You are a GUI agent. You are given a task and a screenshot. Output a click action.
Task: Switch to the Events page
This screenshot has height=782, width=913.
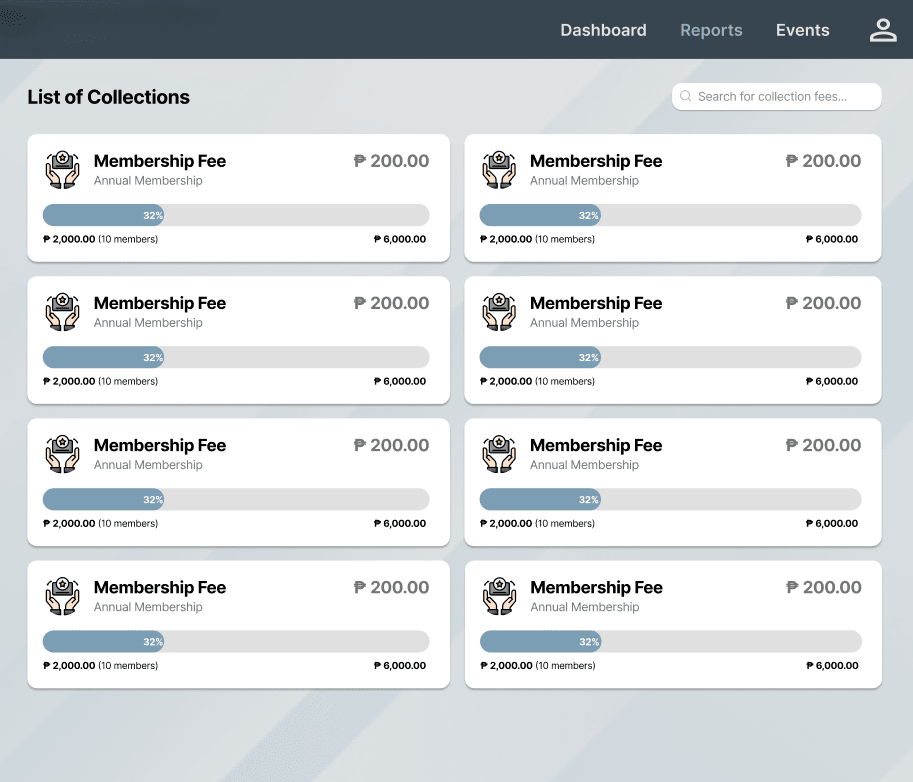point(802,30)
